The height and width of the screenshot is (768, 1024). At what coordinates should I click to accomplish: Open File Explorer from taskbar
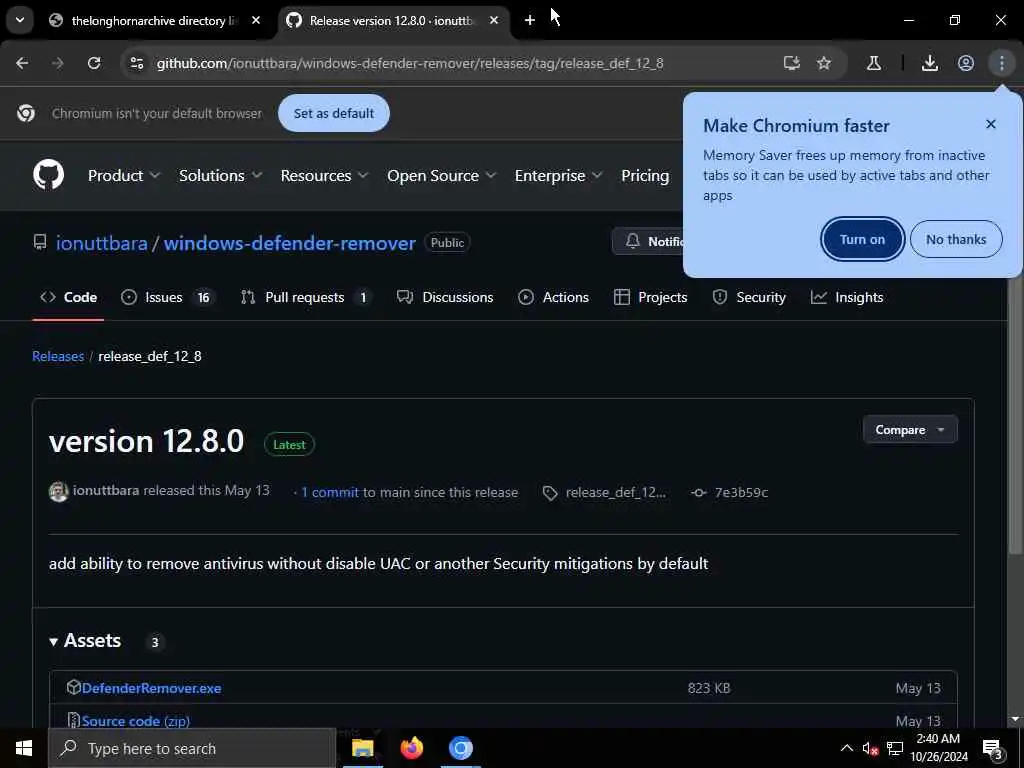click(x=362, y=748)
